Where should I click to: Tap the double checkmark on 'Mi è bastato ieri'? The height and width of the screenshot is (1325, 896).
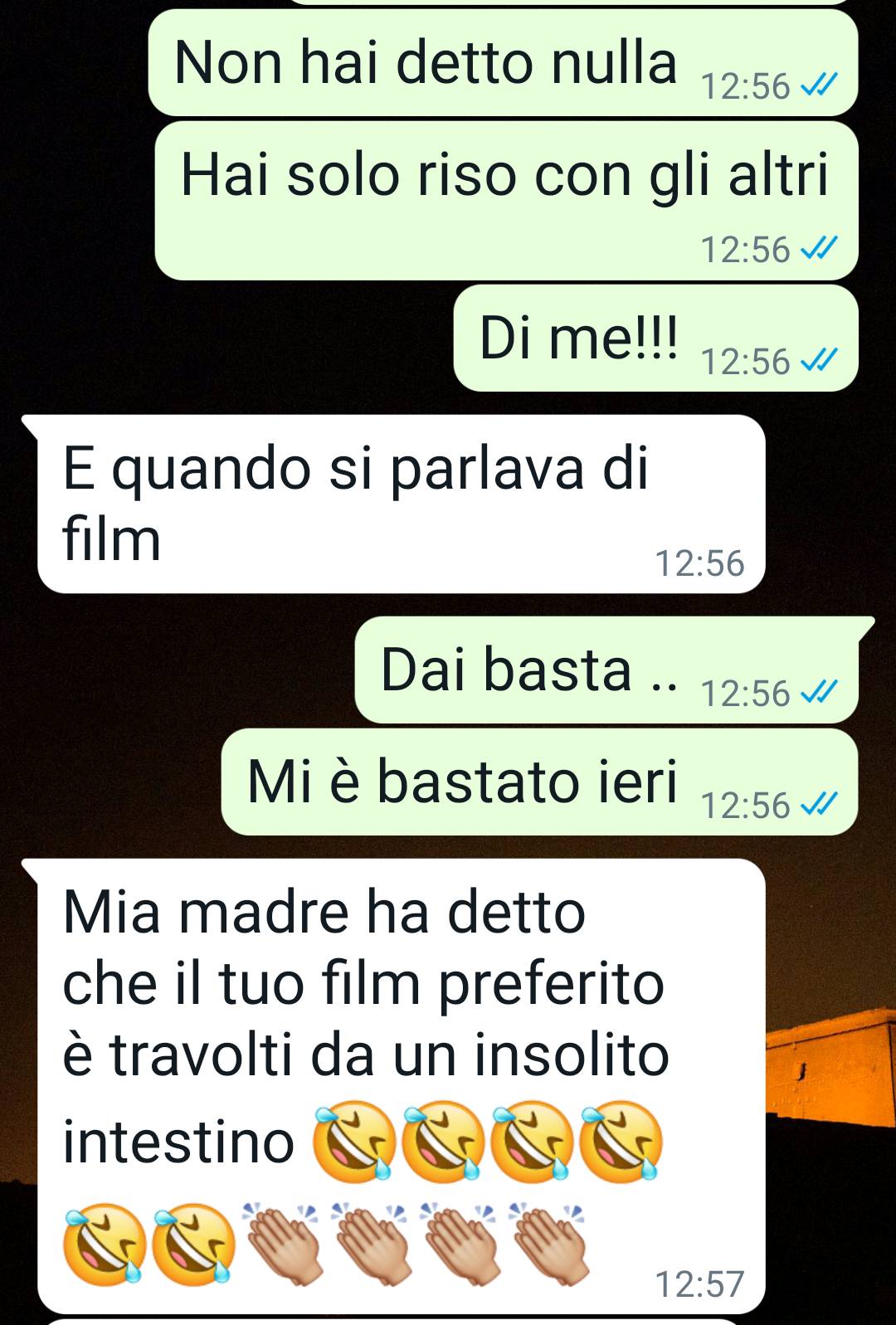point(819,804)
